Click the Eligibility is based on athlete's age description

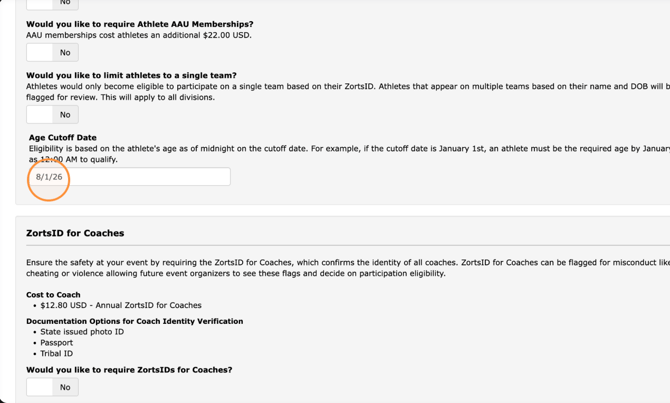350,154
